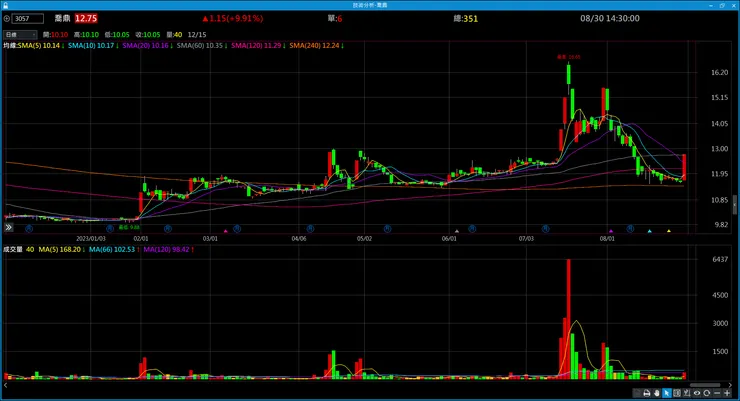Select the arrow pointer tool
Screen dimensions: 740x401
click(666, 393)
